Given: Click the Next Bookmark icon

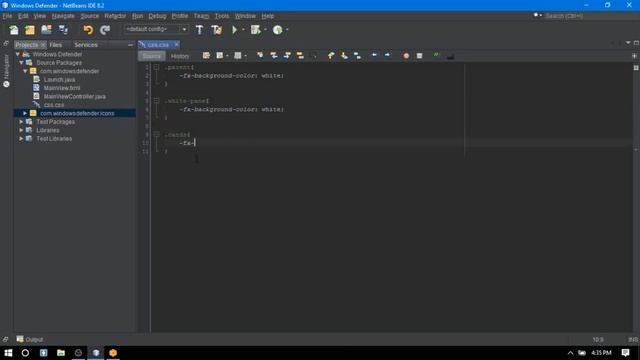Looking at the screenshot, I should pos(344,56).
